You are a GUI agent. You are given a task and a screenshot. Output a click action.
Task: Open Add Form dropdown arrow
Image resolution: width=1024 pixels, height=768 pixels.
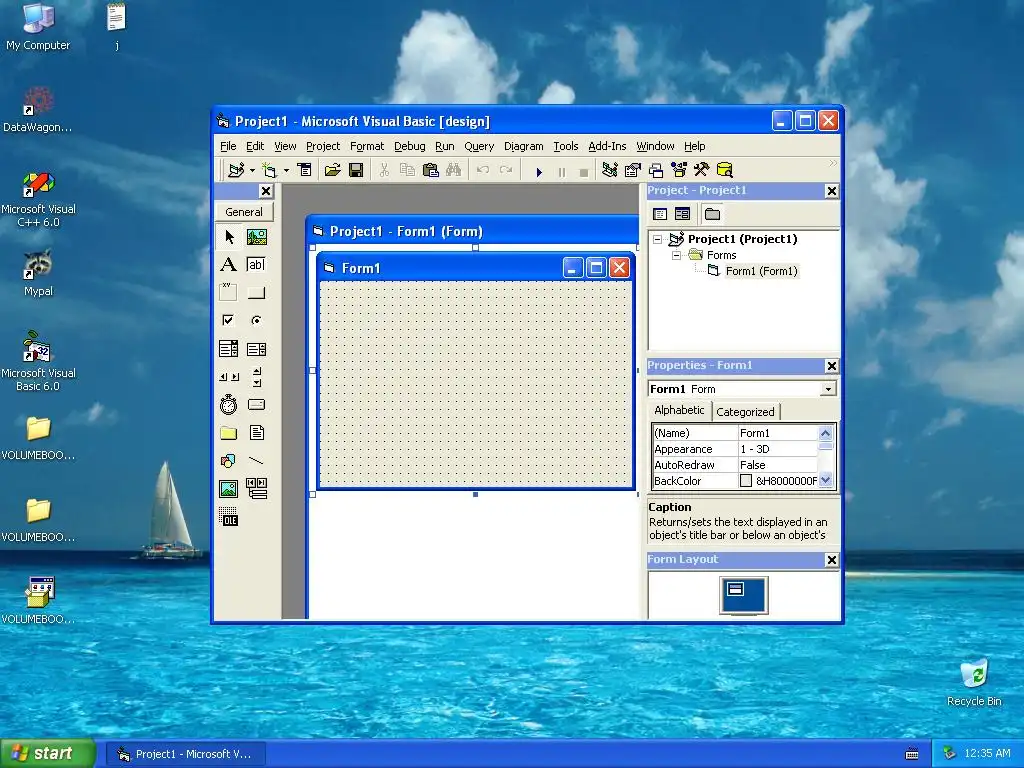point(286,170)
